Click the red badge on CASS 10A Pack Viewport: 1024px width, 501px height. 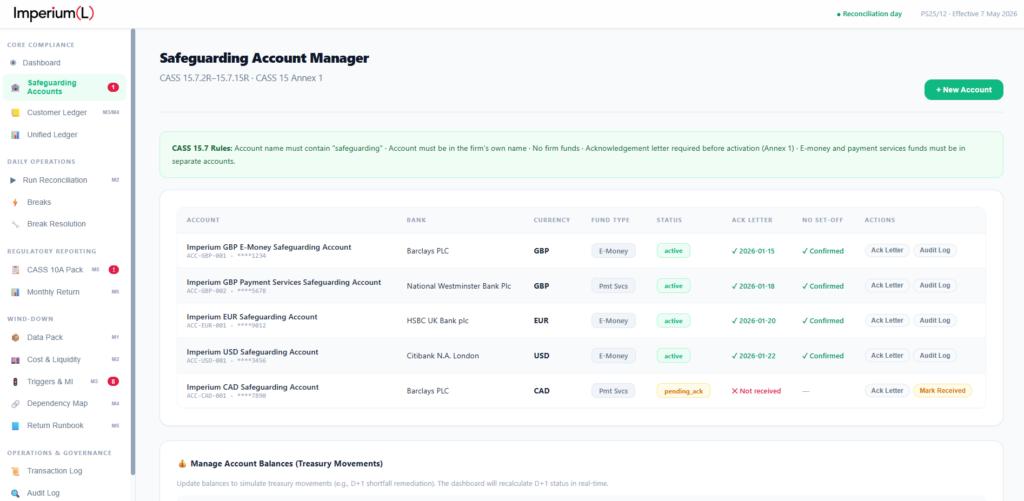[113, 270]
